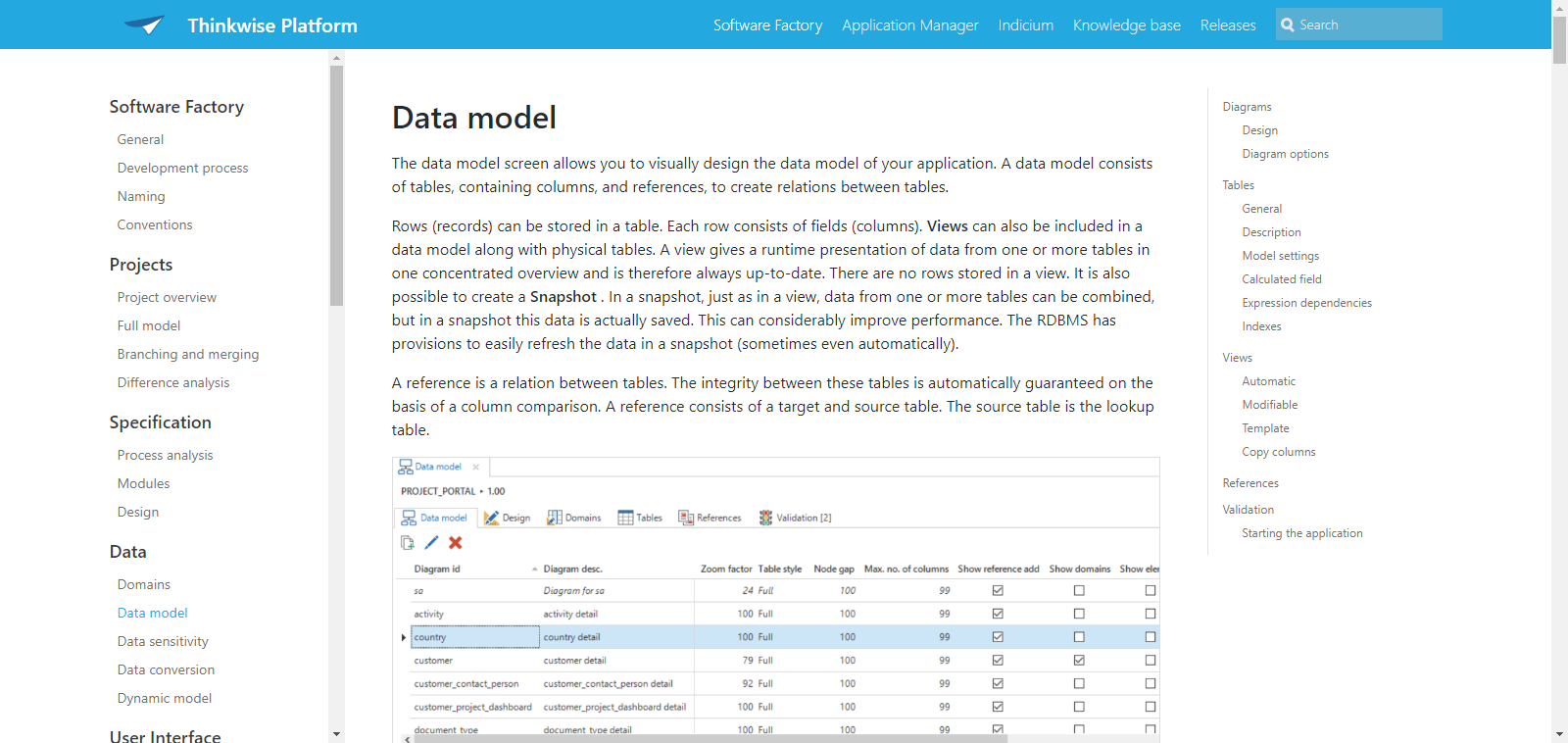Click the Data sidebar heading
1568x743 pixels.
pyautogui.click(x=128, y=552)
